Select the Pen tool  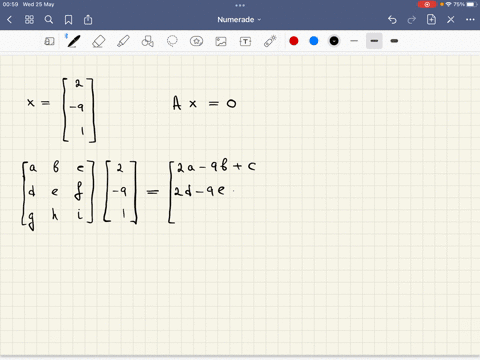point(73,41)
